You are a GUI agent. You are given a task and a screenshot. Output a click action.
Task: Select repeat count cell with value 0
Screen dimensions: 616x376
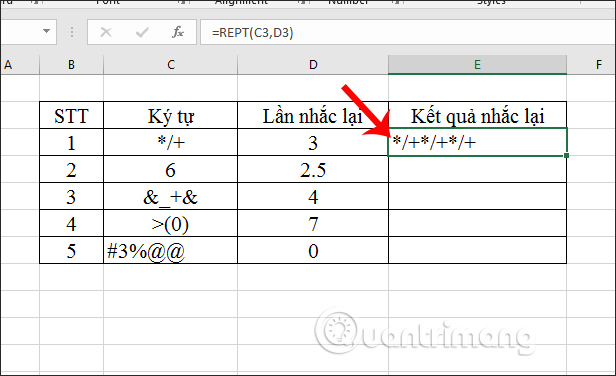[x=313, y=250]
